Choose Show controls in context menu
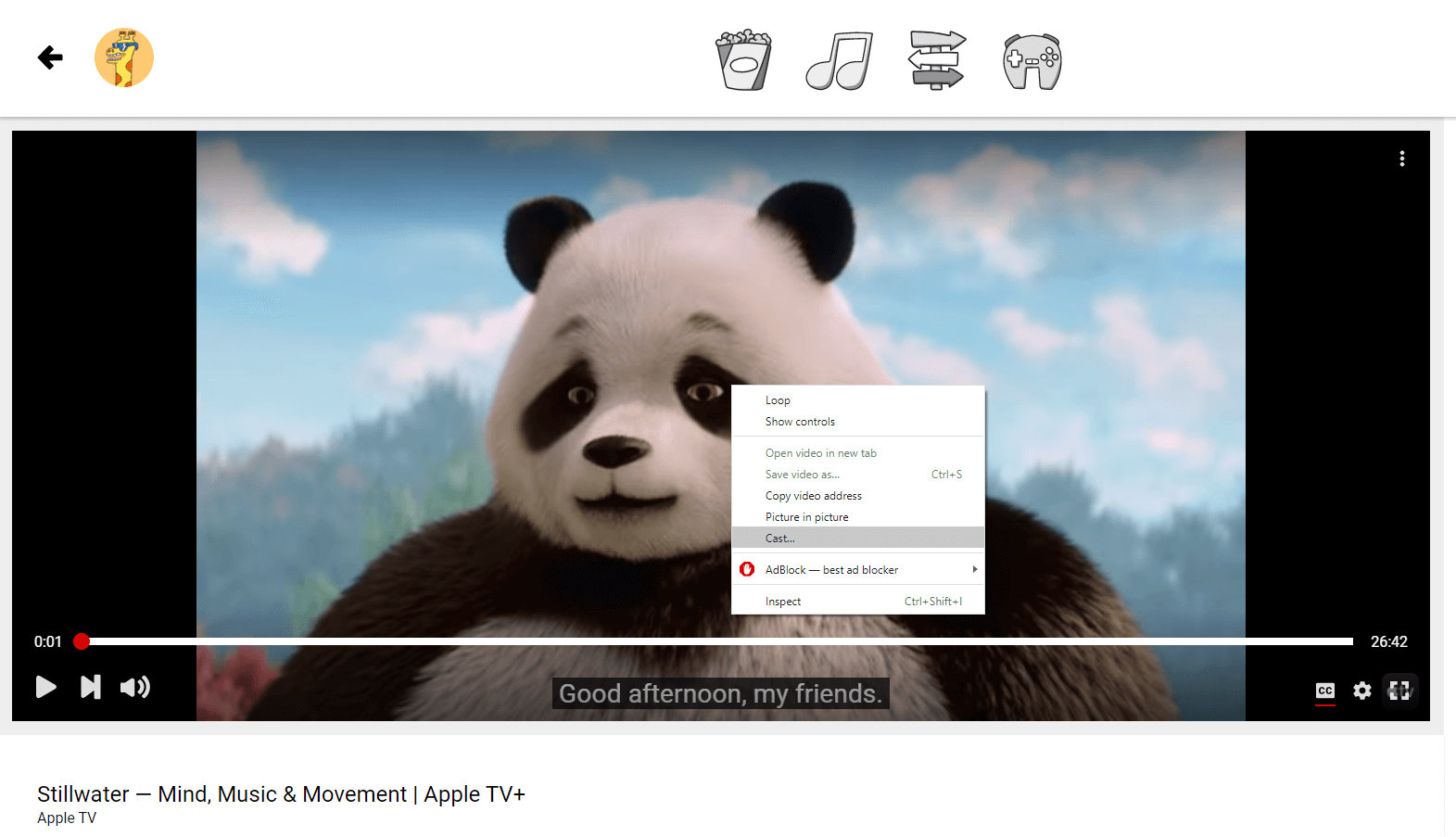 pos(858,422)
